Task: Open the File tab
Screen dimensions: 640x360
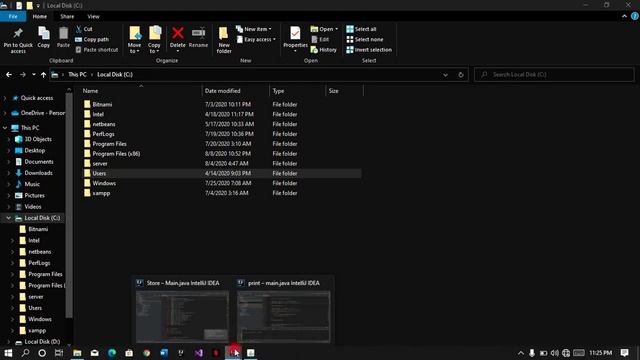Action: coord(13,16)
